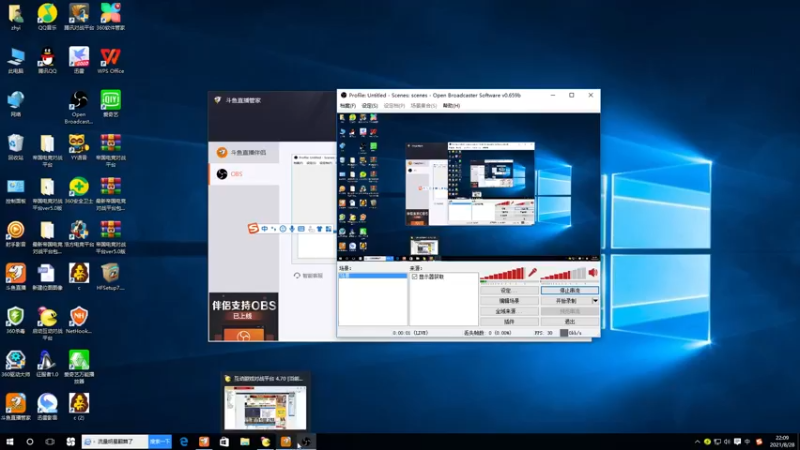This screenshot has width=800, height=450.
Task: Open the 爱奇艺 desktop icon
Action: (x=110, y=104)
